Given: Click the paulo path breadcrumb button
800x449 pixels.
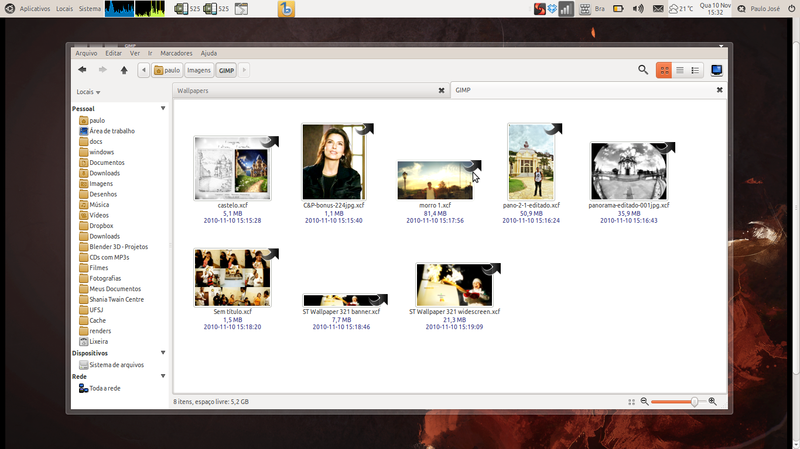Looking at the screenshot, I should pos(167,70).
